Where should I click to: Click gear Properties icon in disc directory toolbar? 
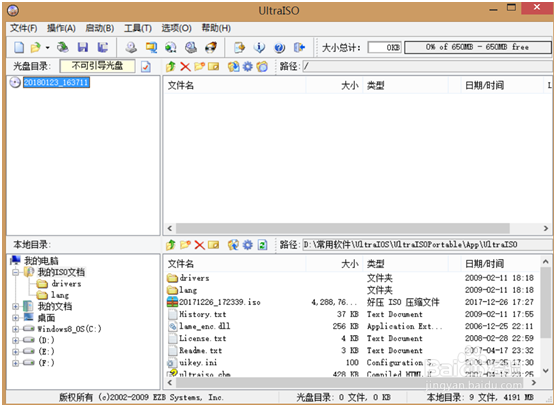coord(248,66)
